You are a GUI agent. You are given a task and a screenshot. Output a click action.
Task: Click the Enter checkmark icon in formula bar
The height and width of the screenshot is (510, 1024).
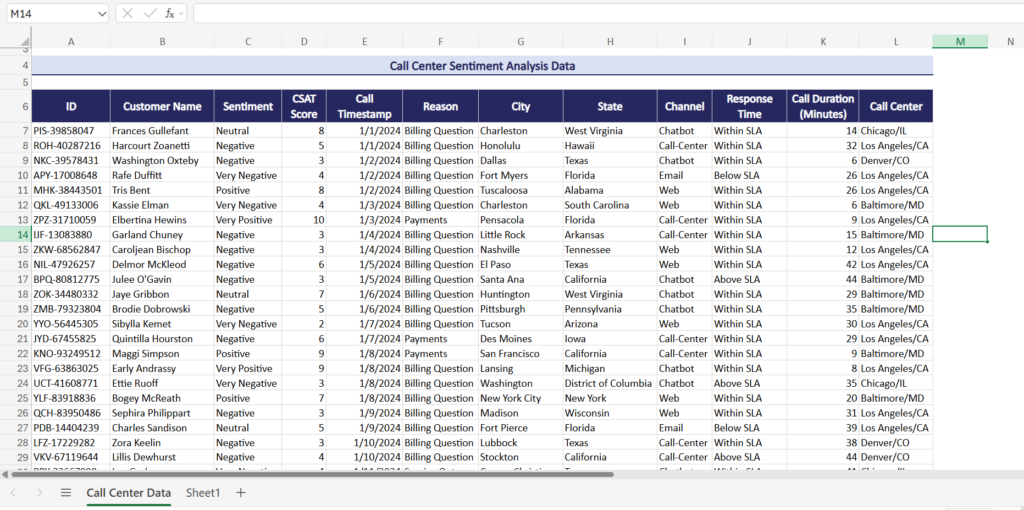coord(150,13)
